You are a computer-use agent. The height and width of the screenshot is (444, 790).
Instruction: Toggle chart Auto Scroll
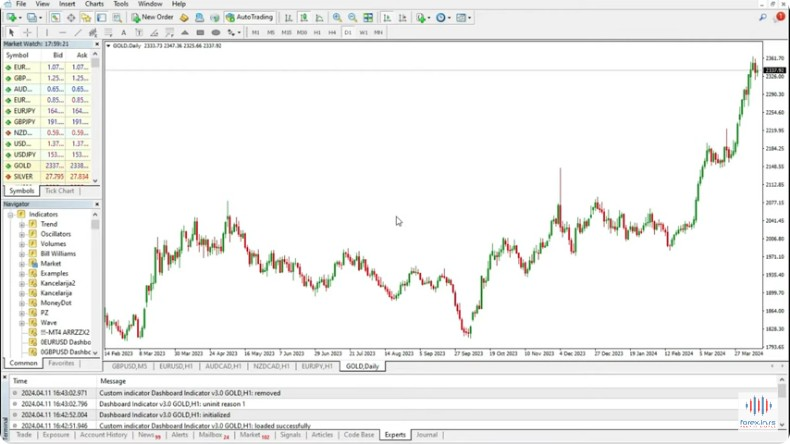click(x=387, y=18)
